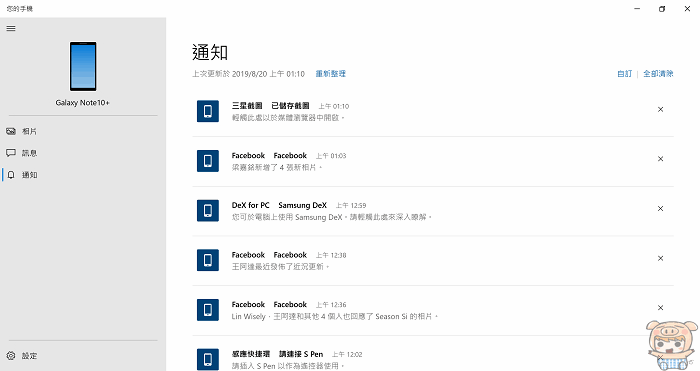The image size is (700, 371).
Task: Click 自訂 customize link
Action: [x=625, y=74]
